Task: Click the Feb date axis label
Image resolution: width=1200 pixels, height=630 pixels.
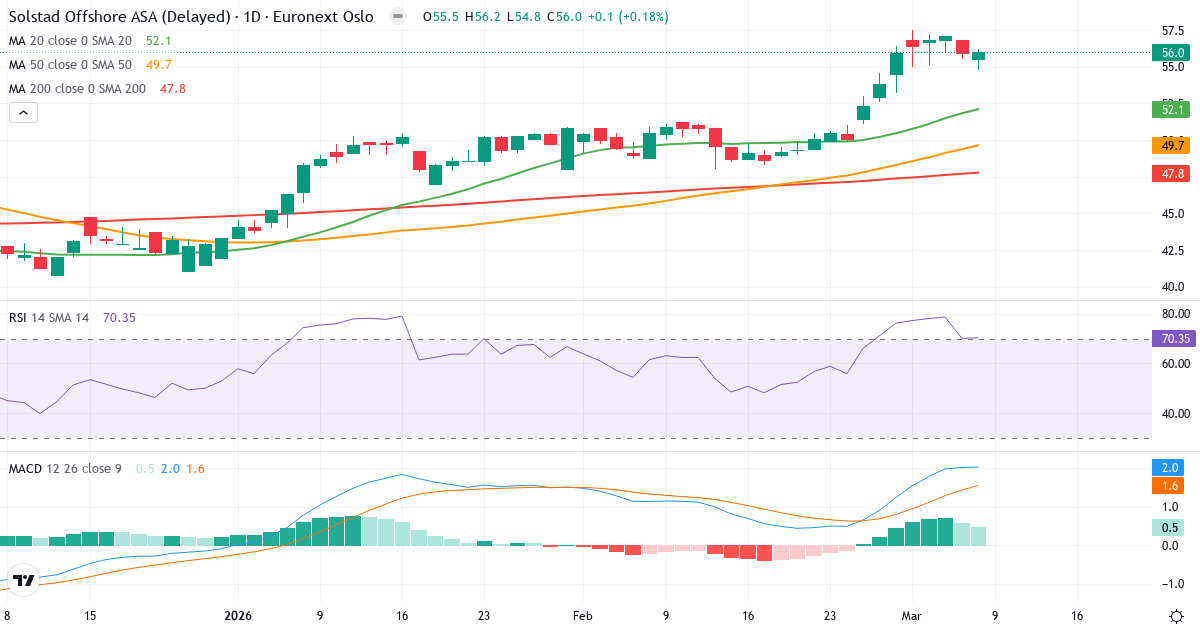Action: click(583, 616)
